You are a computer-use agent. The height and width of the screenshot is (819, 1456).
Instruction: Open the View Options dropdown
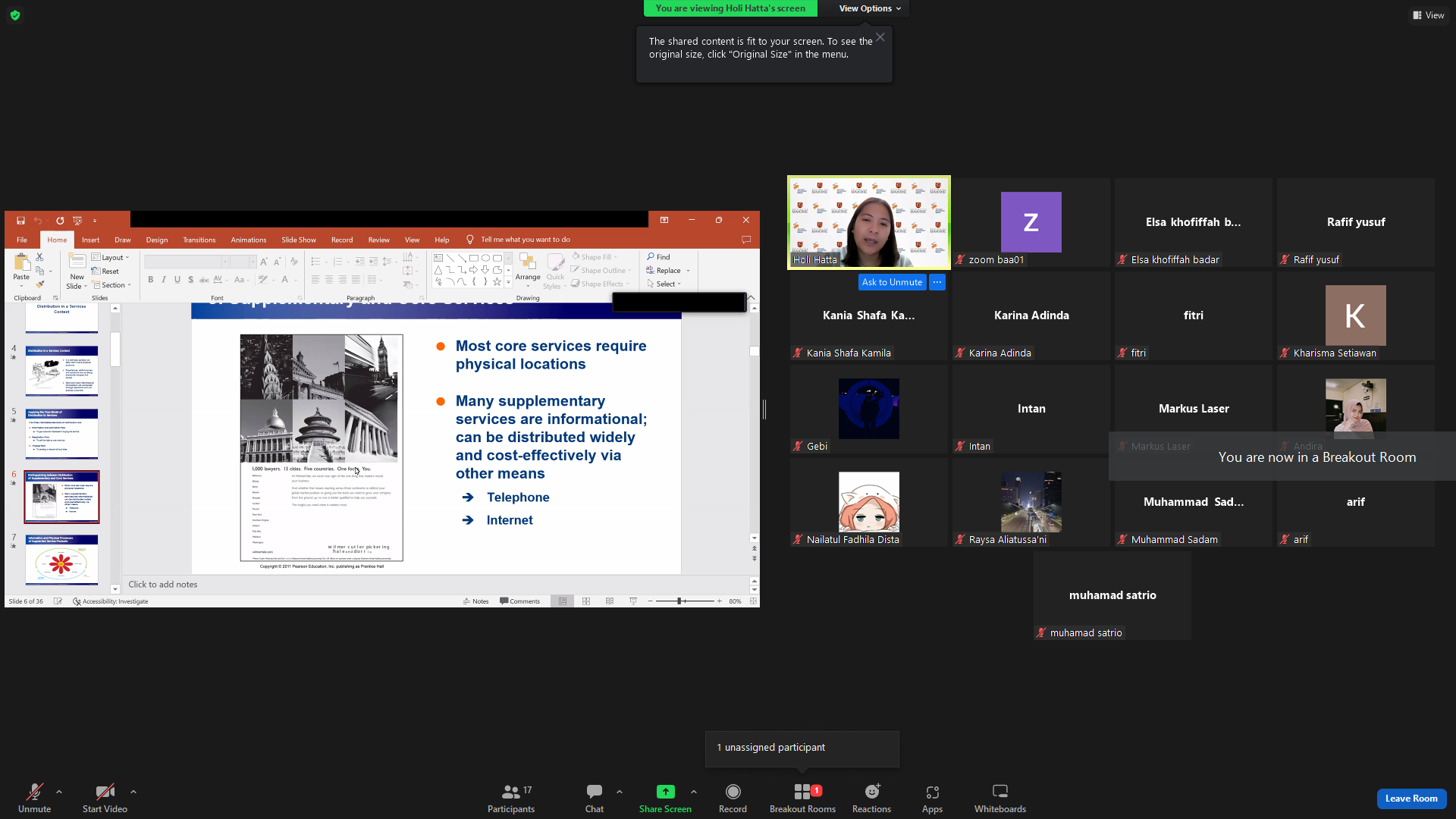pyautogui.click(x=870, y=8)
